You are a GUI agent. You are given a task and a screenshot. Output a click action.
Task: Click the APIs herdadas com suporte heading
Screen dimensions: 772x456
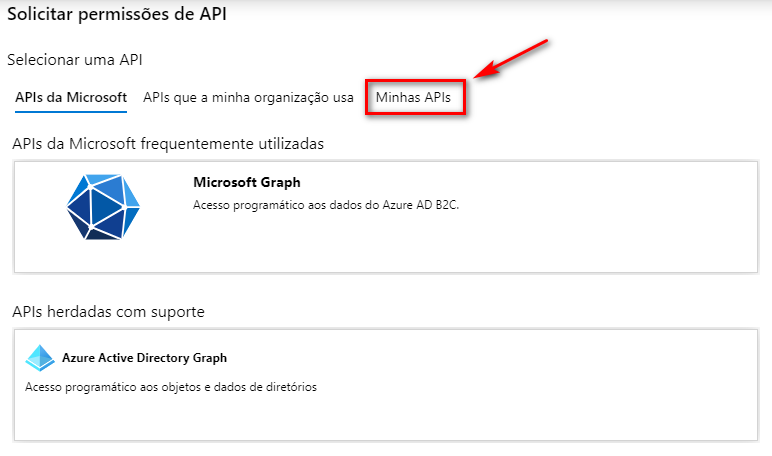[109, 312]
